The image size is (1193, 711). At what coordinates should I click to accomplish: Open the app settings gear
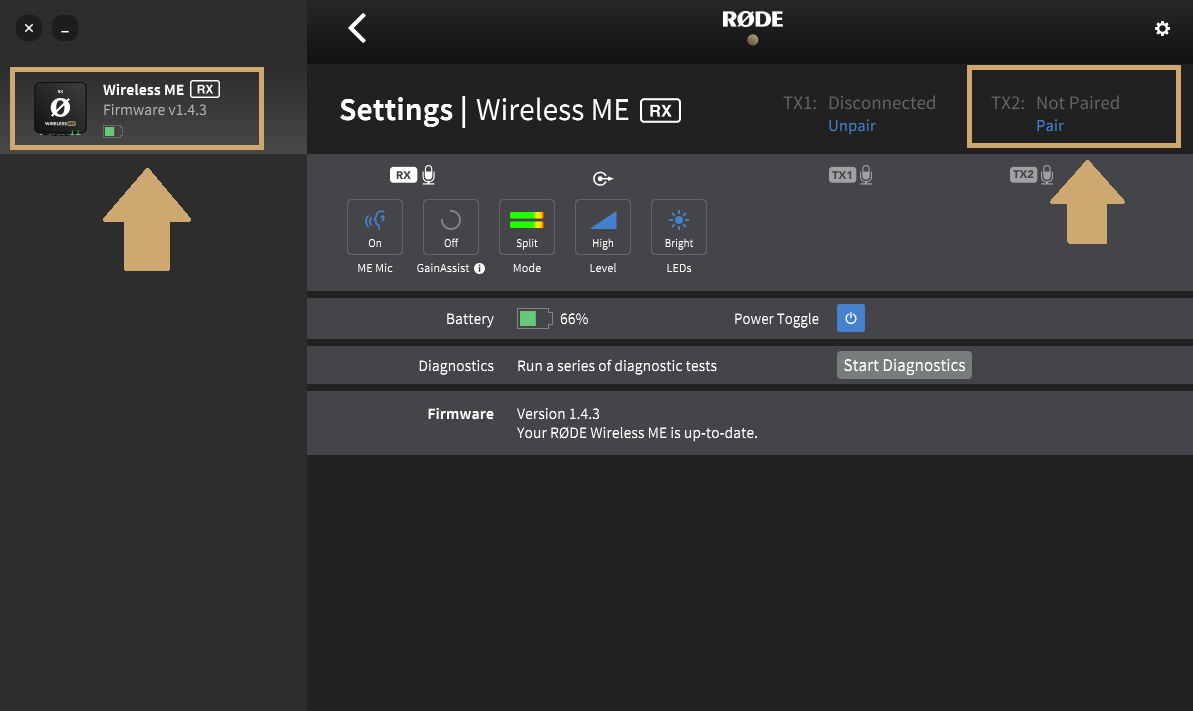point(1162,29)
